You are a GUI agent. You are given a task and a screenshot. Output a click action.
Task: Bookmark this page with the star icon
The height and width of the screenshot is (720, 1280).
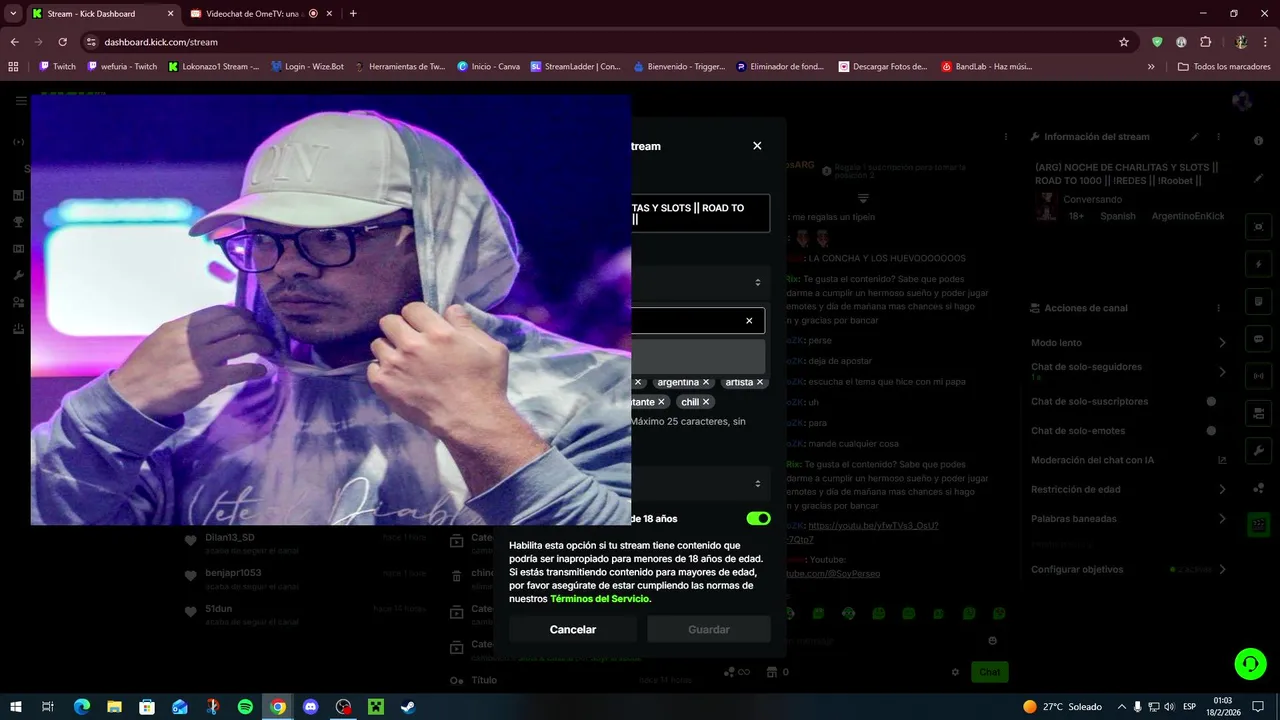(1124, 42)
